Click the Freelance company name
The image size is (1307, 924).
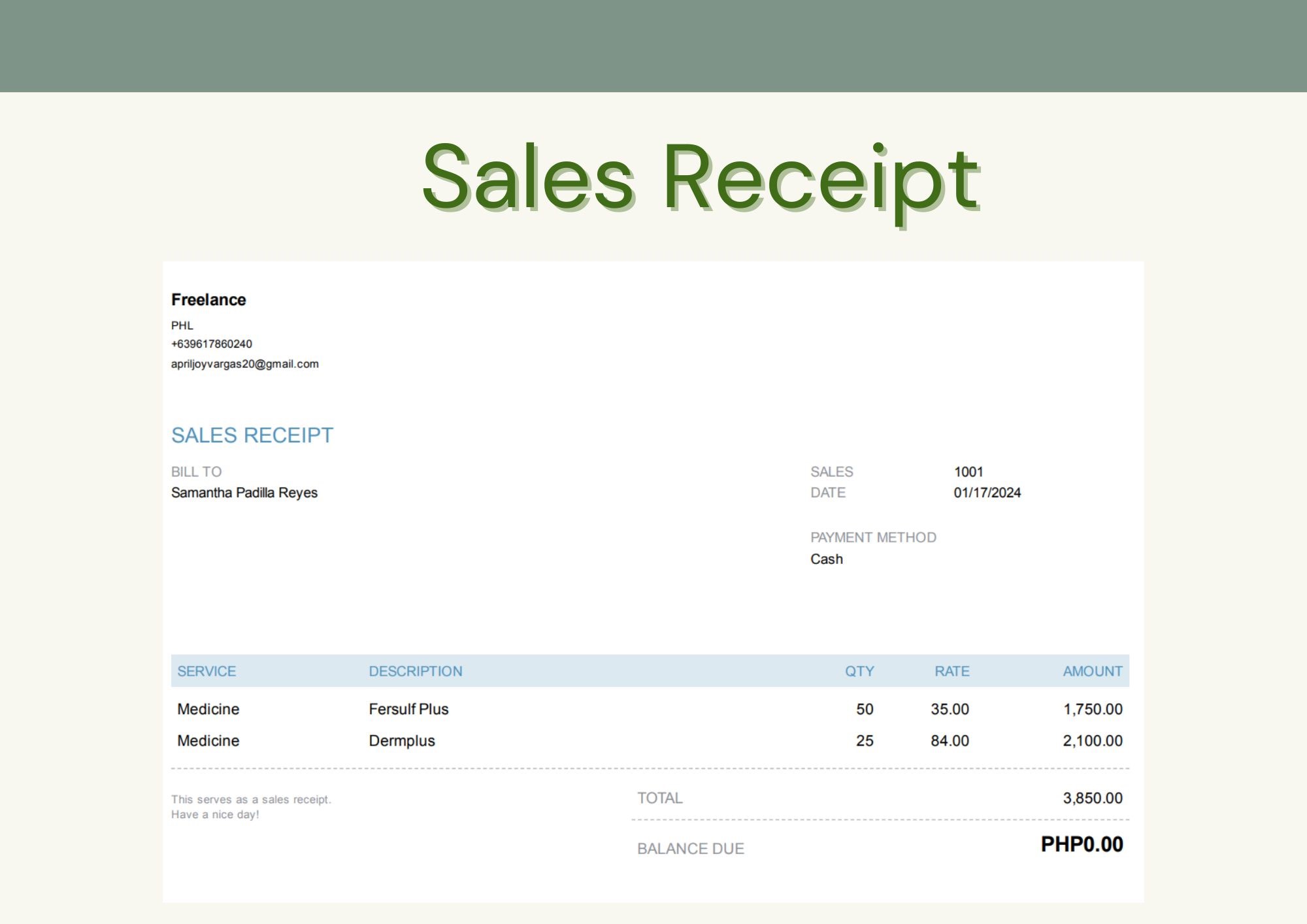pos(208,300)
